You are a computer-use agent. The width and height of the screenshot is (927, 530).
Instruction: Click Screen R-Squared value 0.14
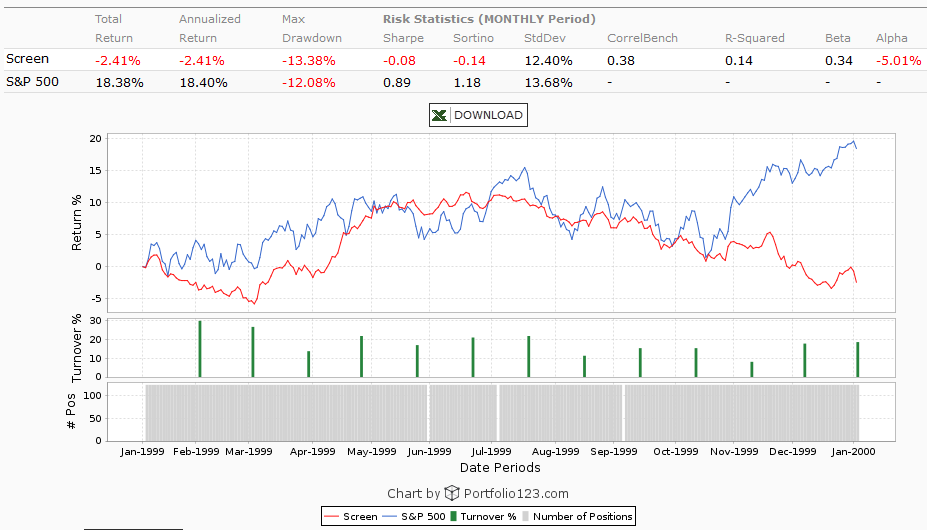coord(739,60)
